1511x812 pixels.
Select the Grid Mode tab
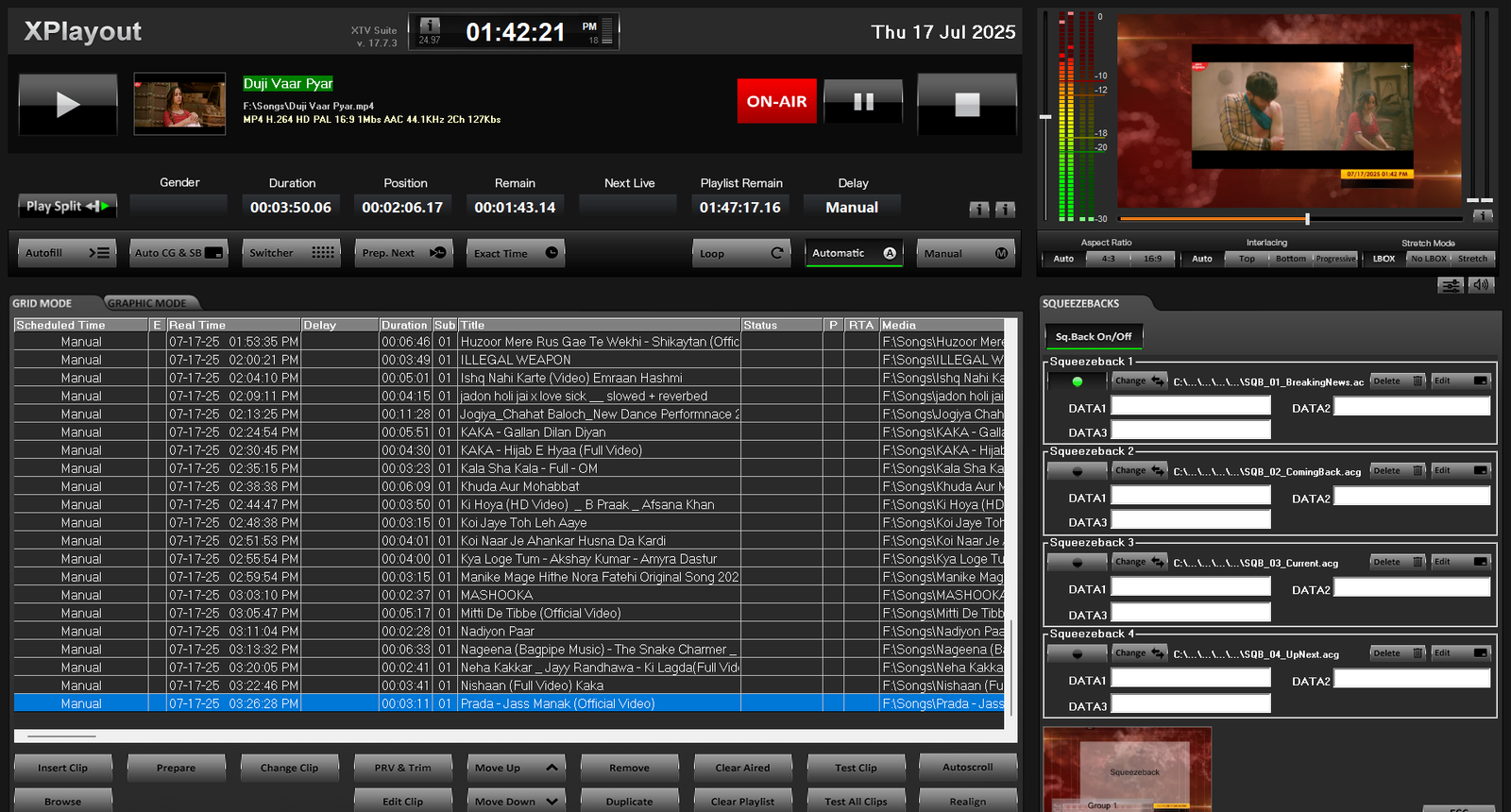42,303
